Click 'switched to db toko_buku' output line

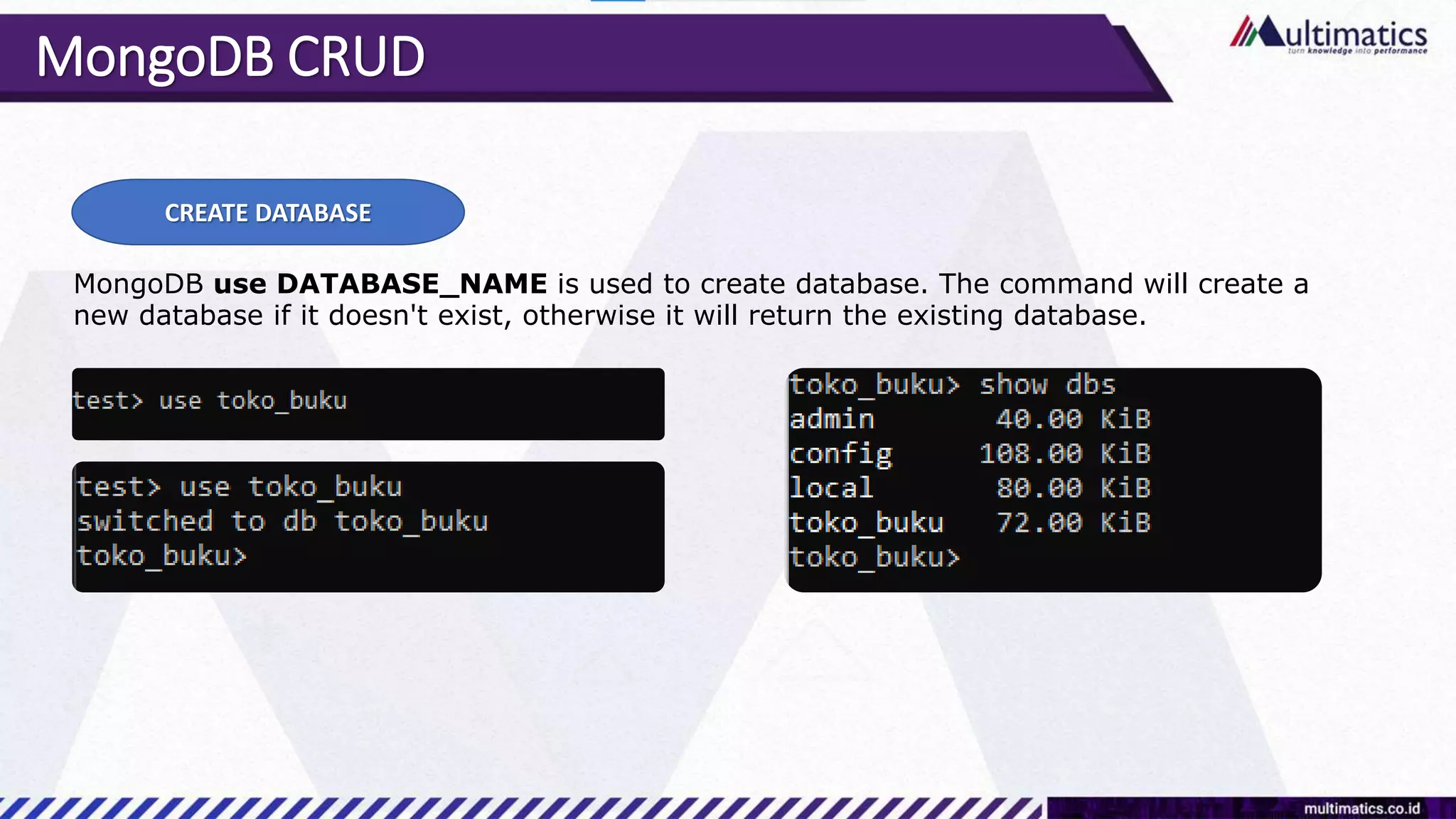[x=282, y=522]
